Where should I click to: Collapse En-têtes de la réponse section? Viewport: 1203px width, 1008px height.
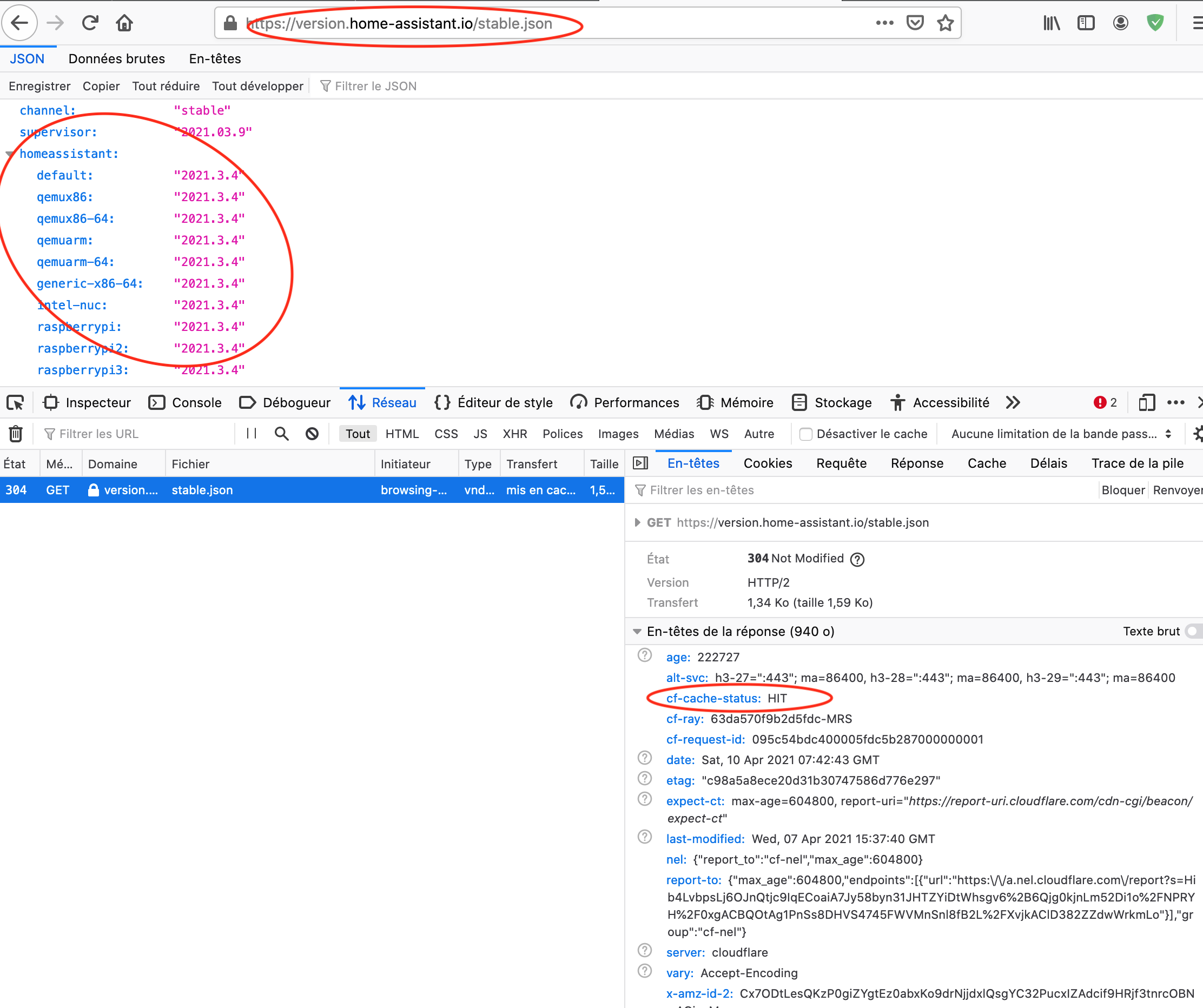coord(637,631)
